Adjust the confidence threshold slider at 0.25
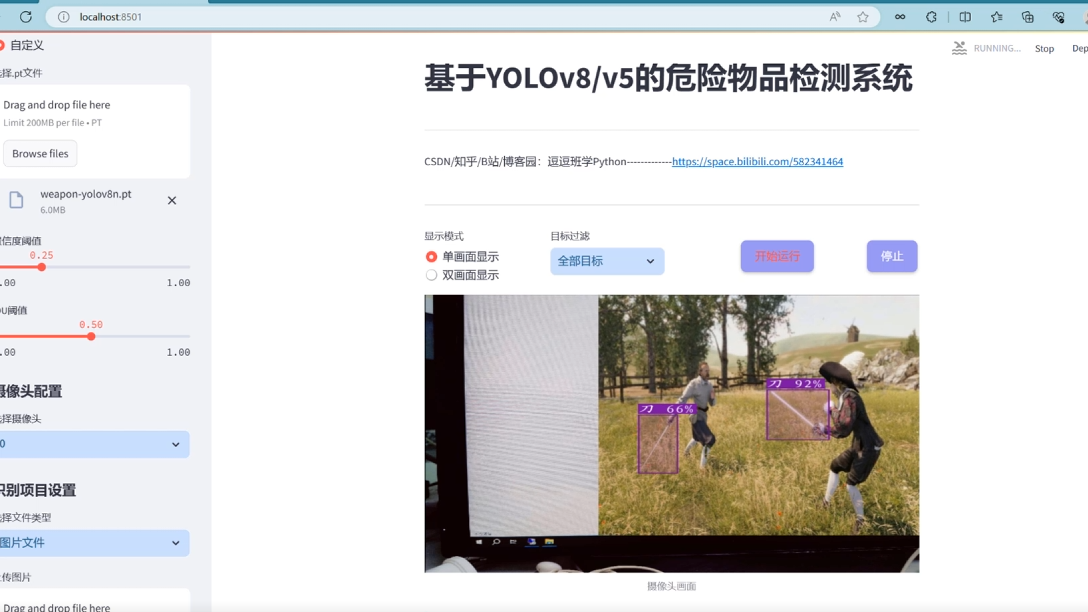The height and width of the screenshot is (612, 1088). (x=42, y=267)
